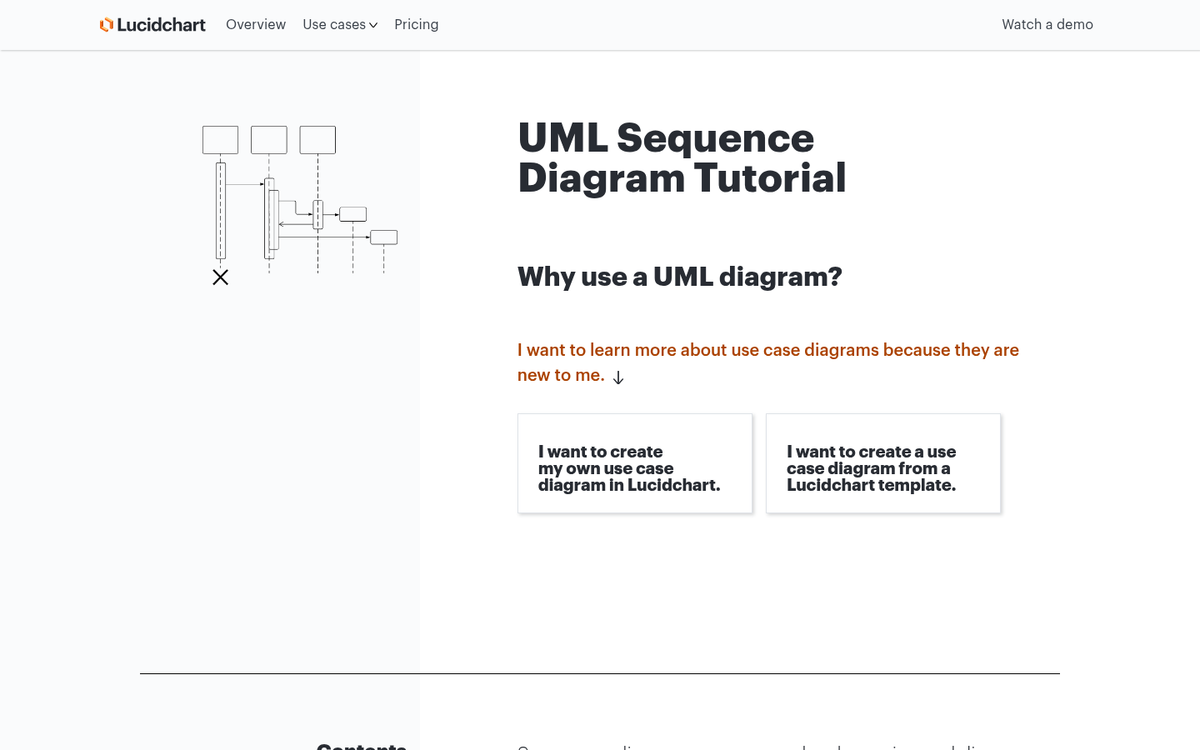This screenshot has height=750, width=1200.
Task: Click the rightmost message box in the diagram
Action: (383, 238)
